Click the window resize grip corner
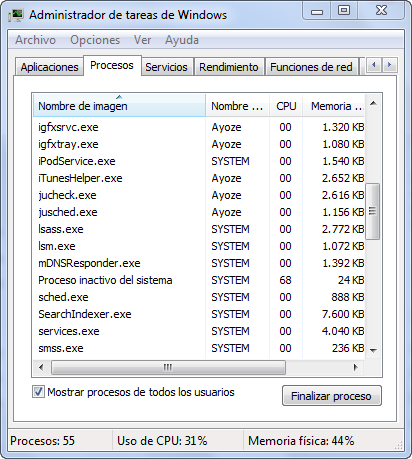 point(399,445)
